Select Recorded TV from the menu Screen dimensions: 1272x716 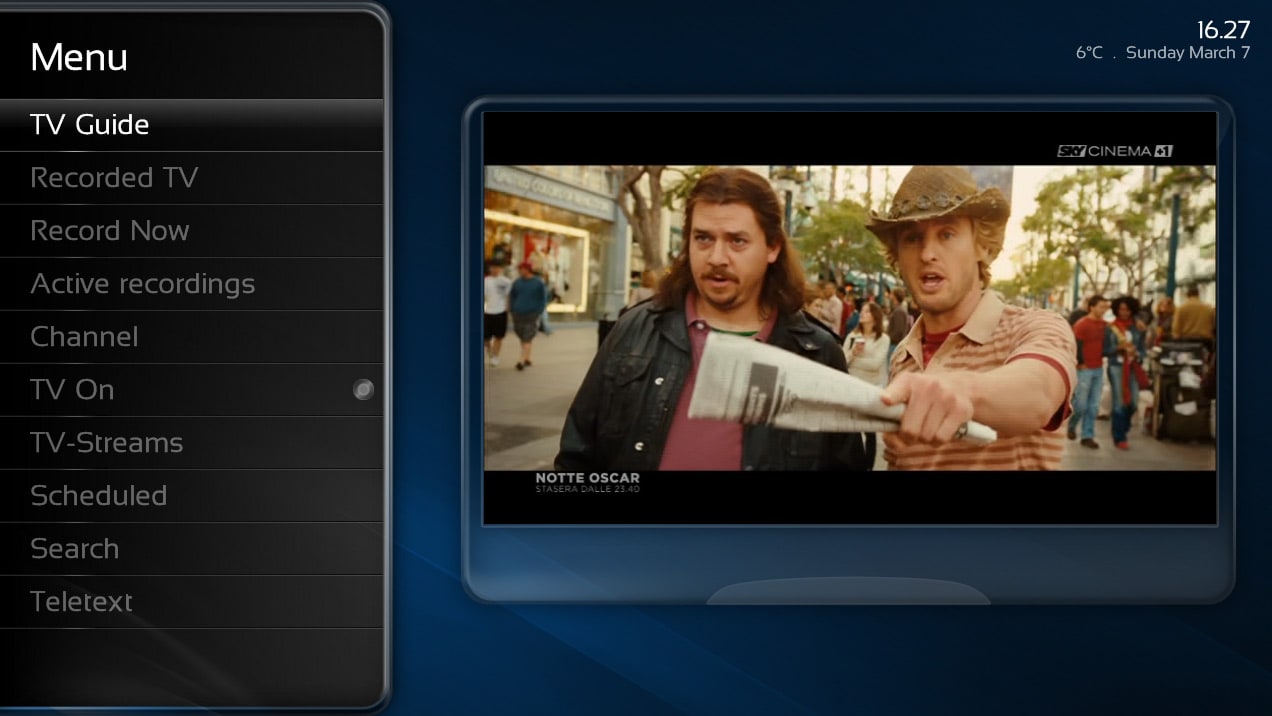pos(114,178)
